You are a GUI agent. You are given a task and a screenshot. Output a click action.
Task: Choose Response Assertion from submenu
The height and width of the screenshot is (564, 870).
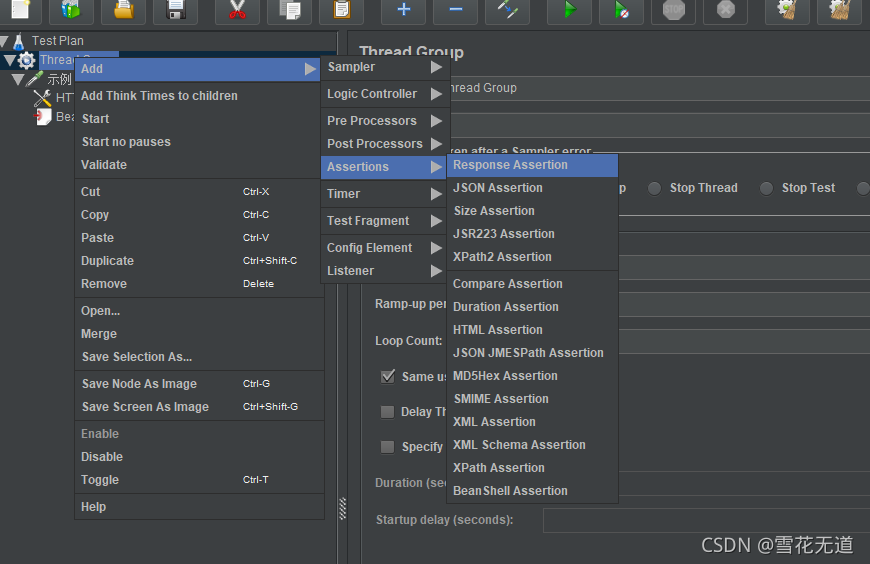coord(533,165)
